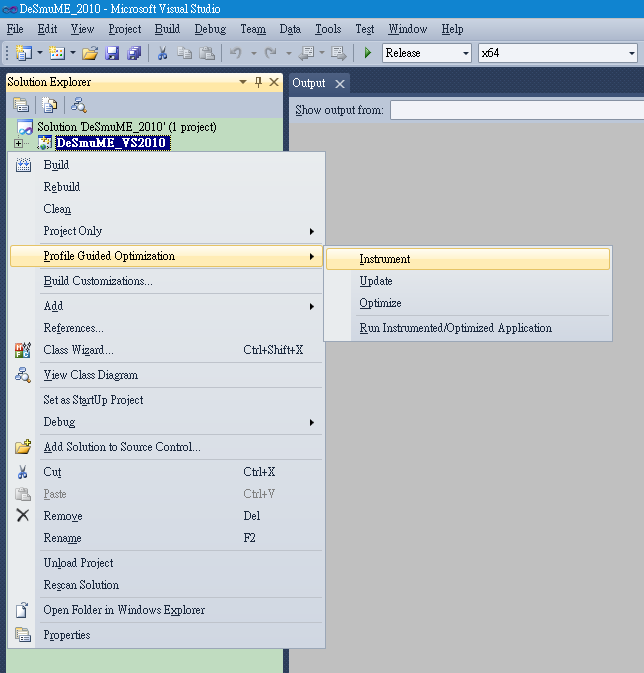644x673 pixels.
Task: Open the New Project dropdown arrow
Action: click(40, 53)
